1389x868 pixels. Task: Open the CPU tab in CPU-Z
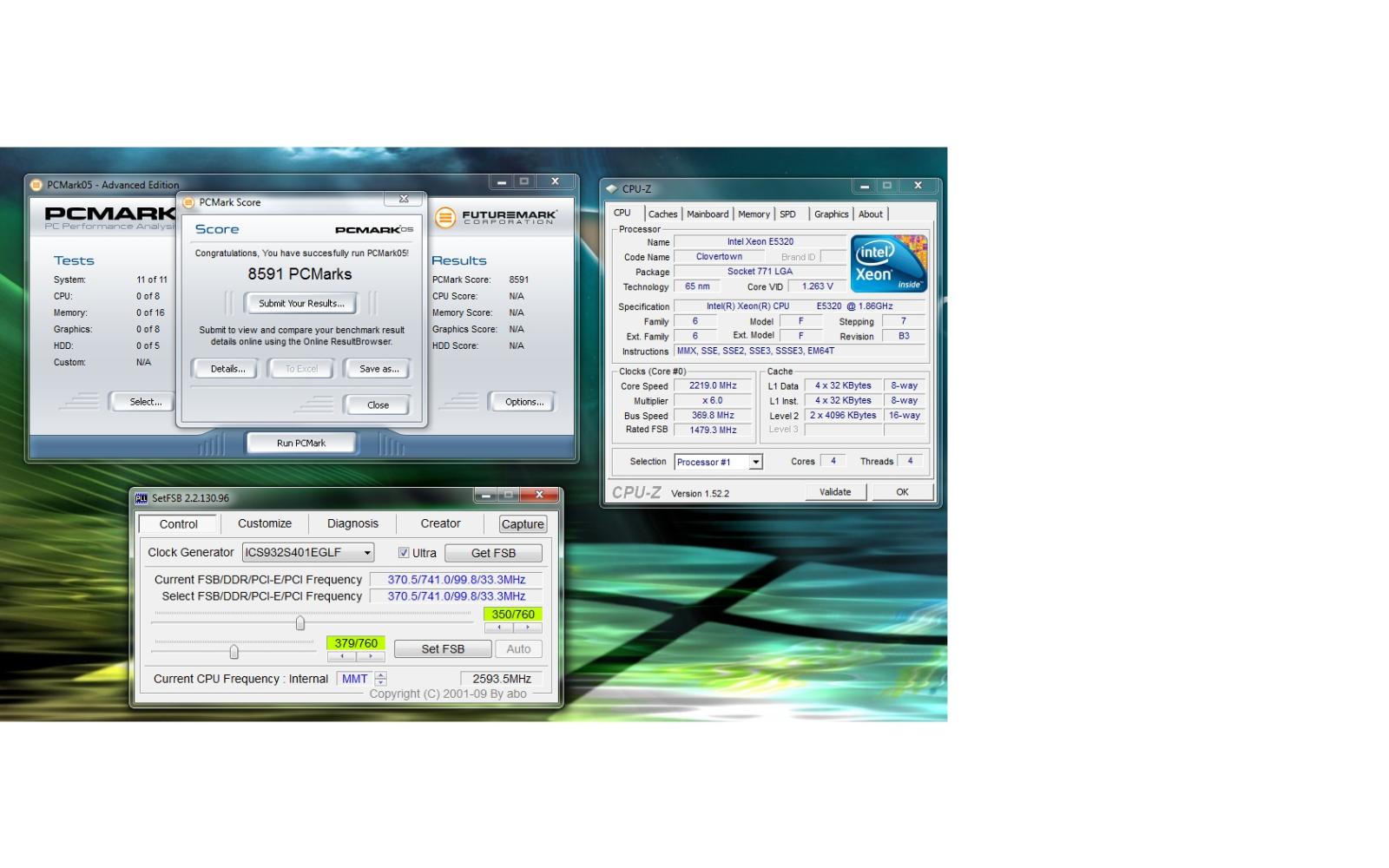click(622, 213)
